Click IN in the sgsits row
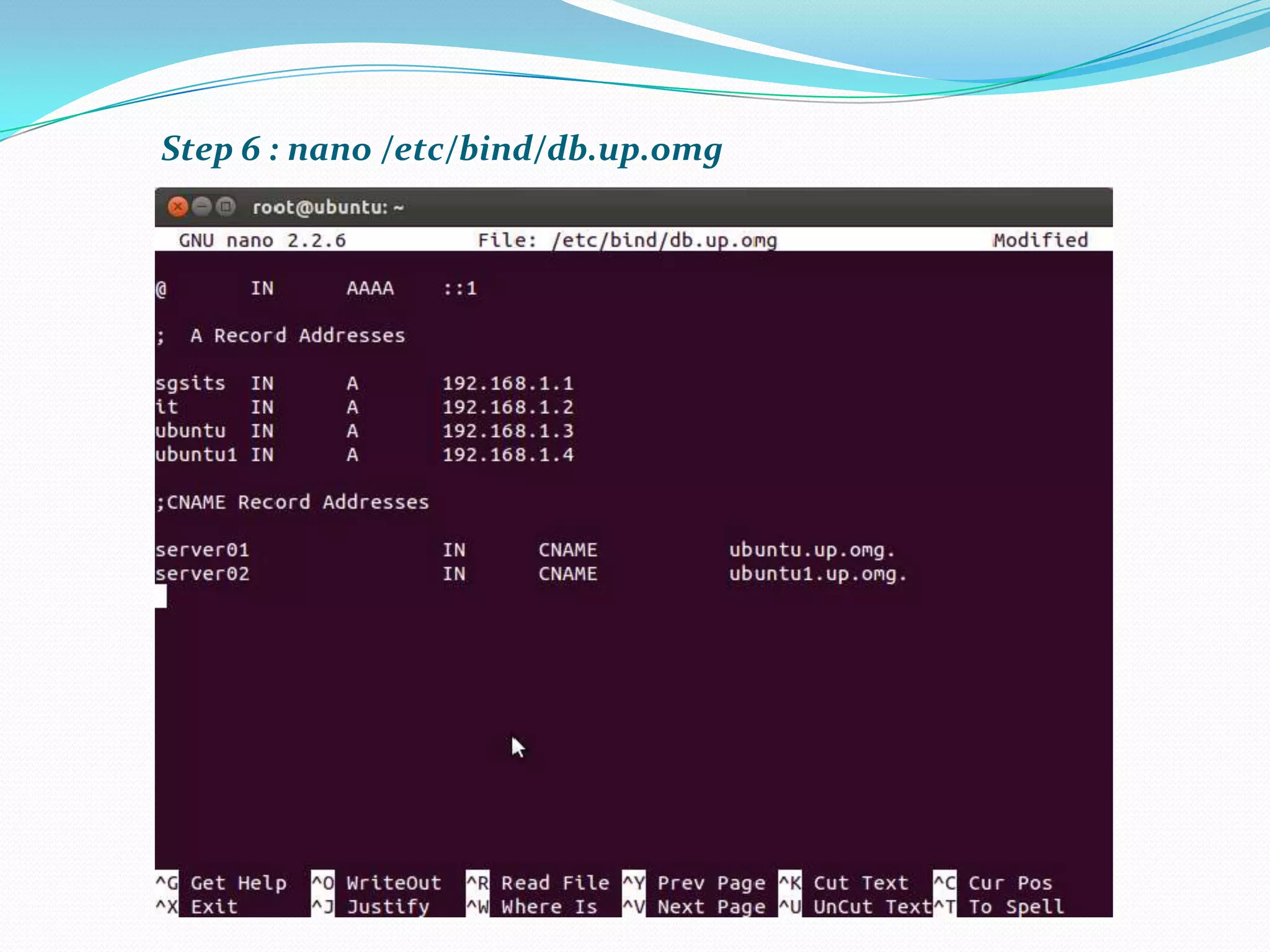 (262, 383)
